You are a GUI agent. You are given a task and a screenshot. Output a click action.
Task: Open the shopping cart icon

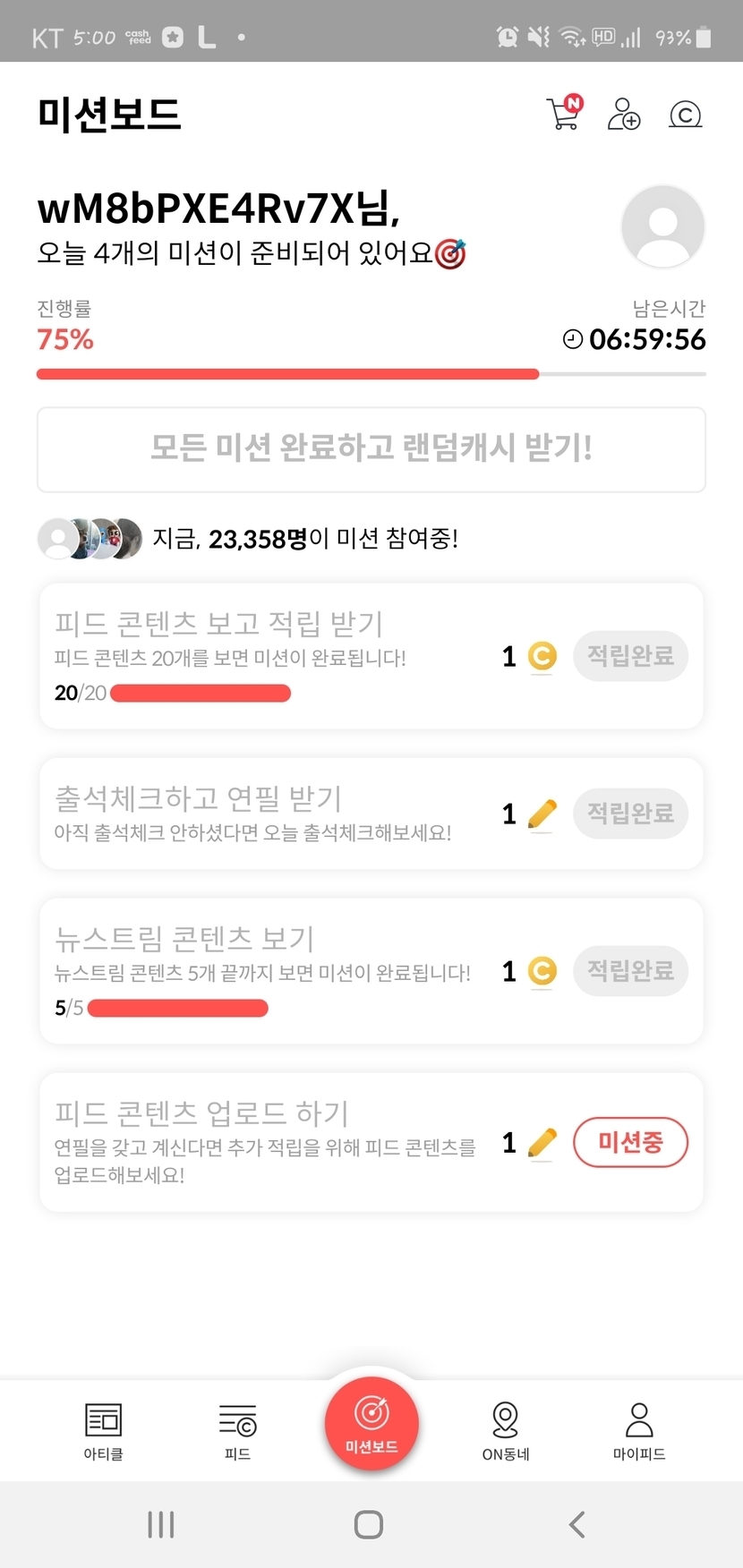(x=563, y=114)
